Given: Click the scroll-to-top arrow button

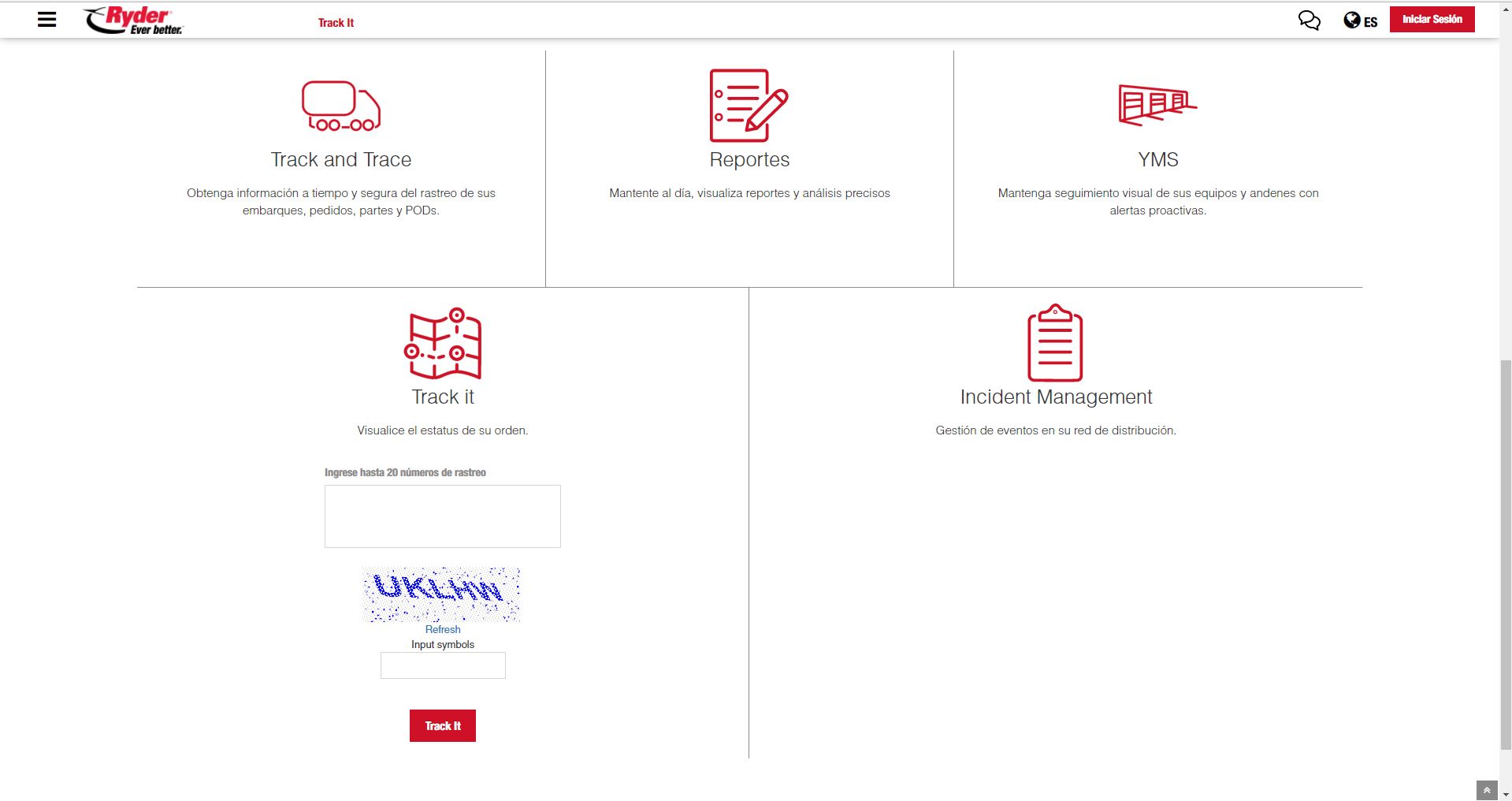Looking at the screenshot, I should pyautogui.click(x=1486, y=790).
